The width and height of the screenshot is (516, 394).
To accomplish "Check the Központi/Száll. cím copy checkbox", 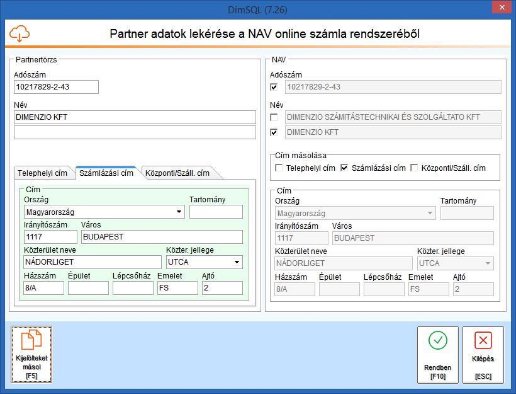I will coord(414,168).
